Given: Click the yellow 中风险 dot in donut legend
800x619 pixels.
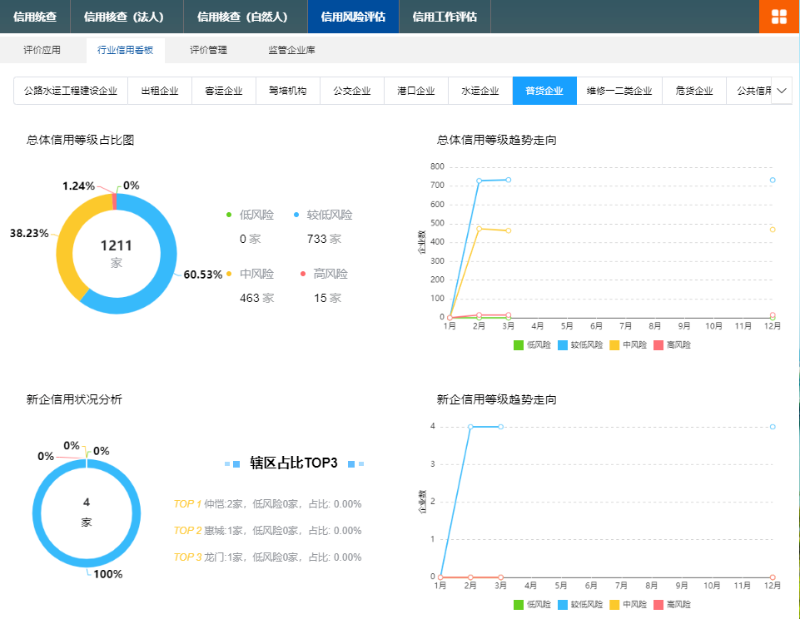Looking at the screenshot, I should [229, 273].
